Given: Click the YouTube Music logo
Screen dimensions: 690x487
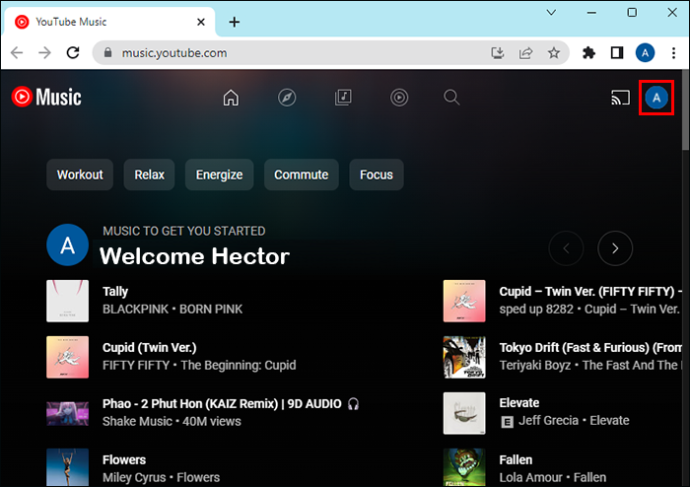Looking at the screenshot, I should (x=46, y=97).
